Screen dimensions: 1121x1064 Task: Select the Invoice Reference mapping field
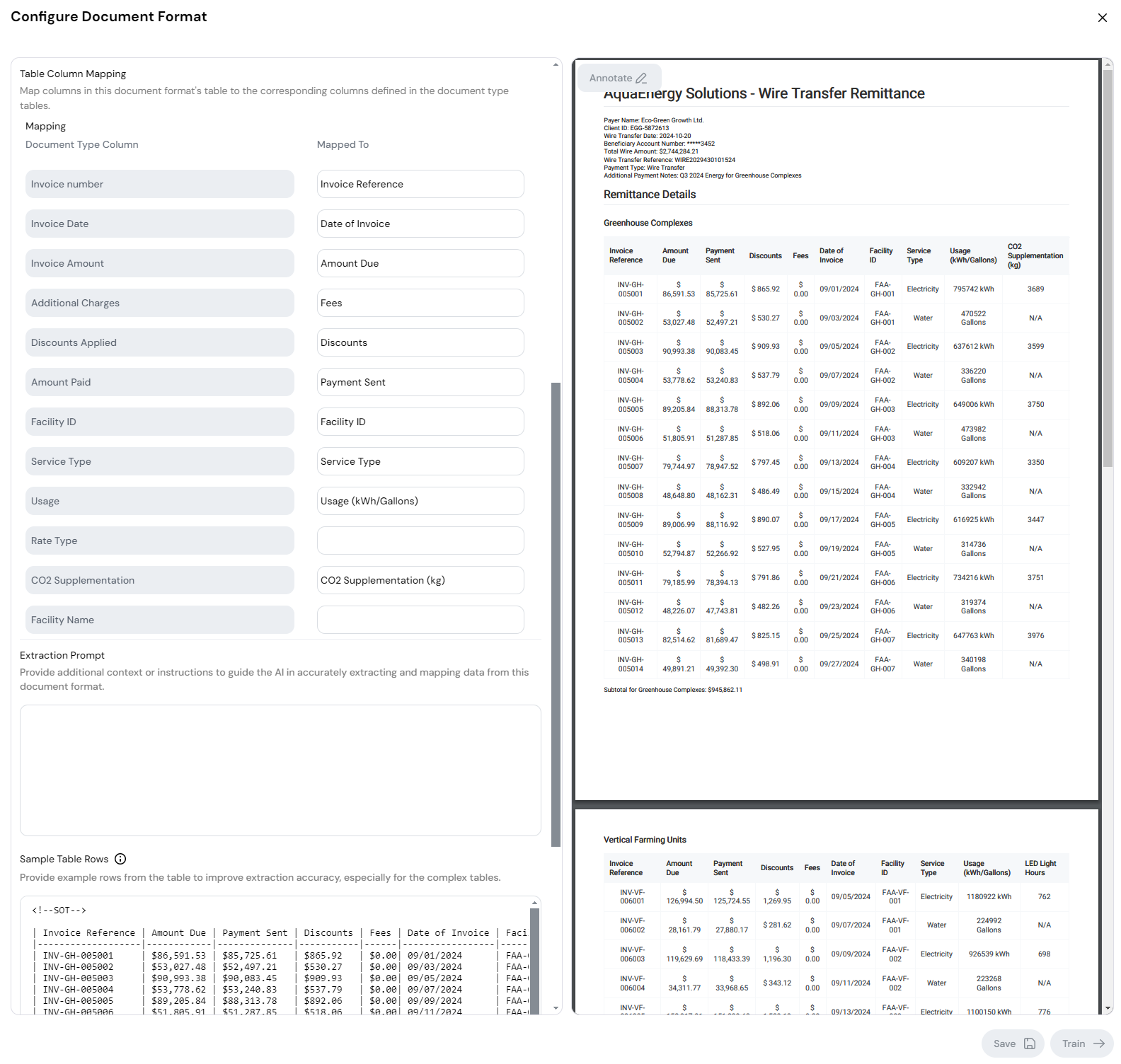click(x=420, y=184)
